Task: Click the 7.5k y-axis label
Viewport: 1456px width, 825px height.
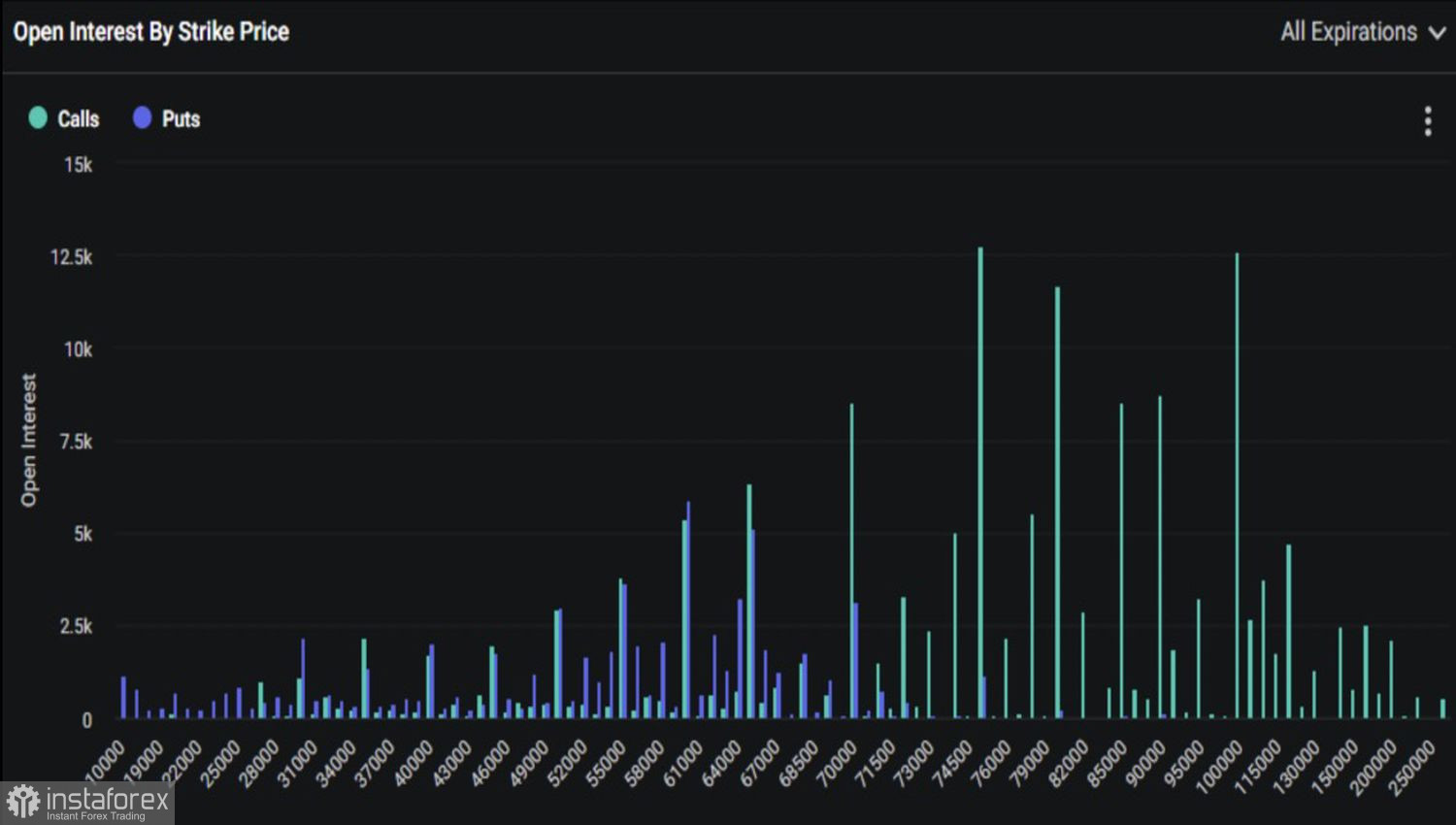Action: click(x=75, y=442)
